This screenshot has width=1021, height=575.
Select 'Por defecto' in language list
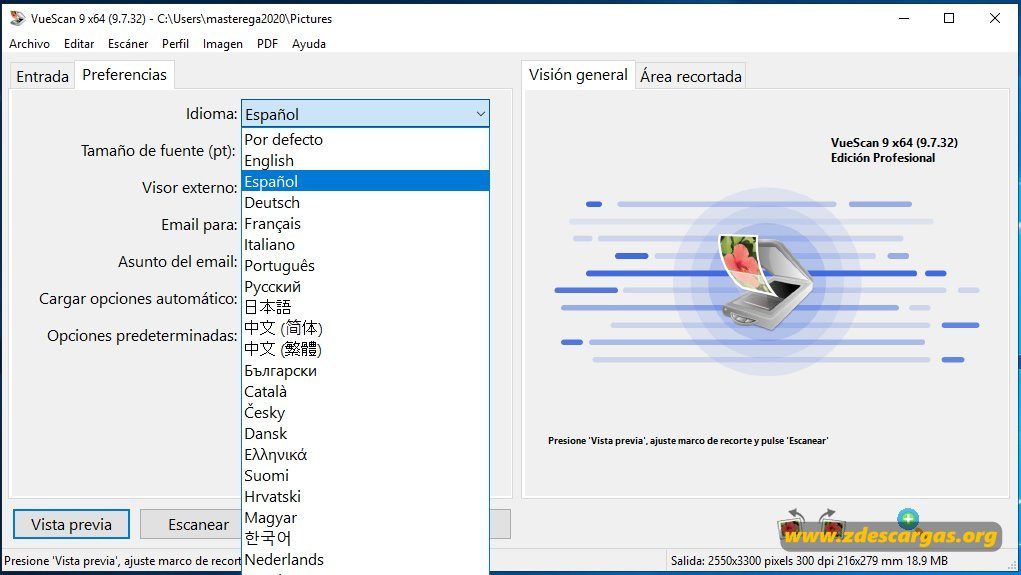(x=365, y=139)
